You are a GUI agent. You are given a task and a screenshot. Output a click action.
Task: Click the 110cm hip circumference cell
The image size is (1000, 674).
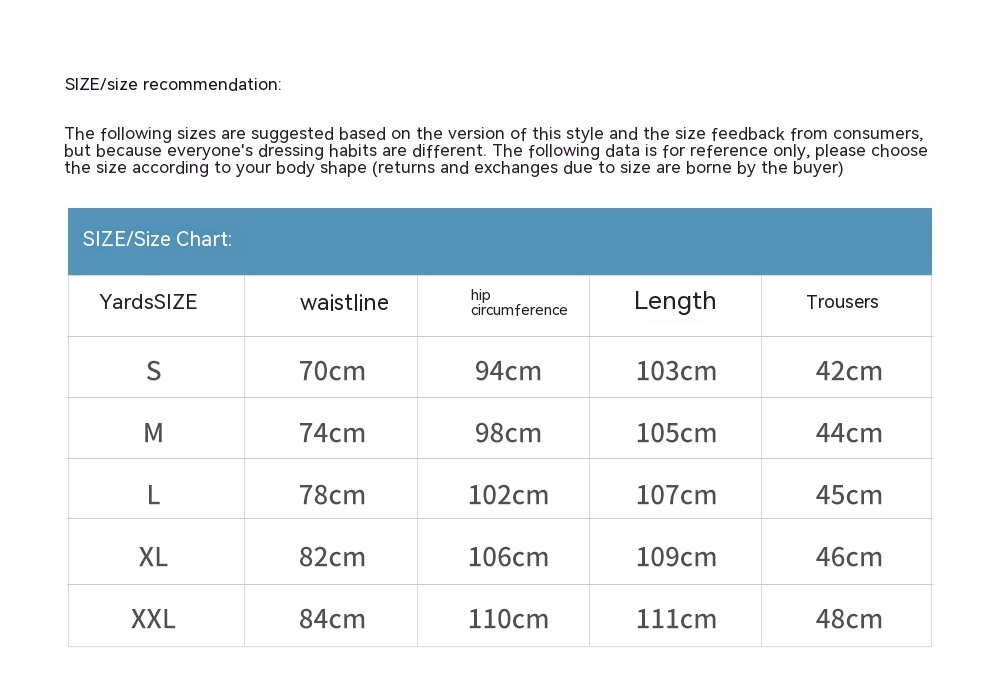[508, 619]
